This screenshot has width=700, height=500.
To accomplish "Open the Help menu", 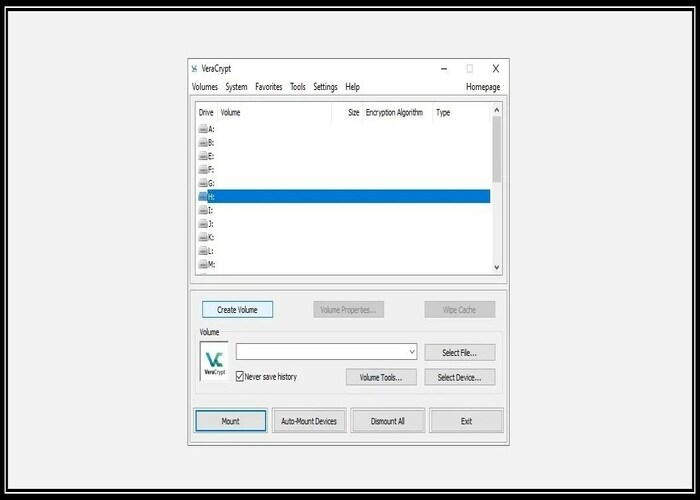I will click(352, 87).
